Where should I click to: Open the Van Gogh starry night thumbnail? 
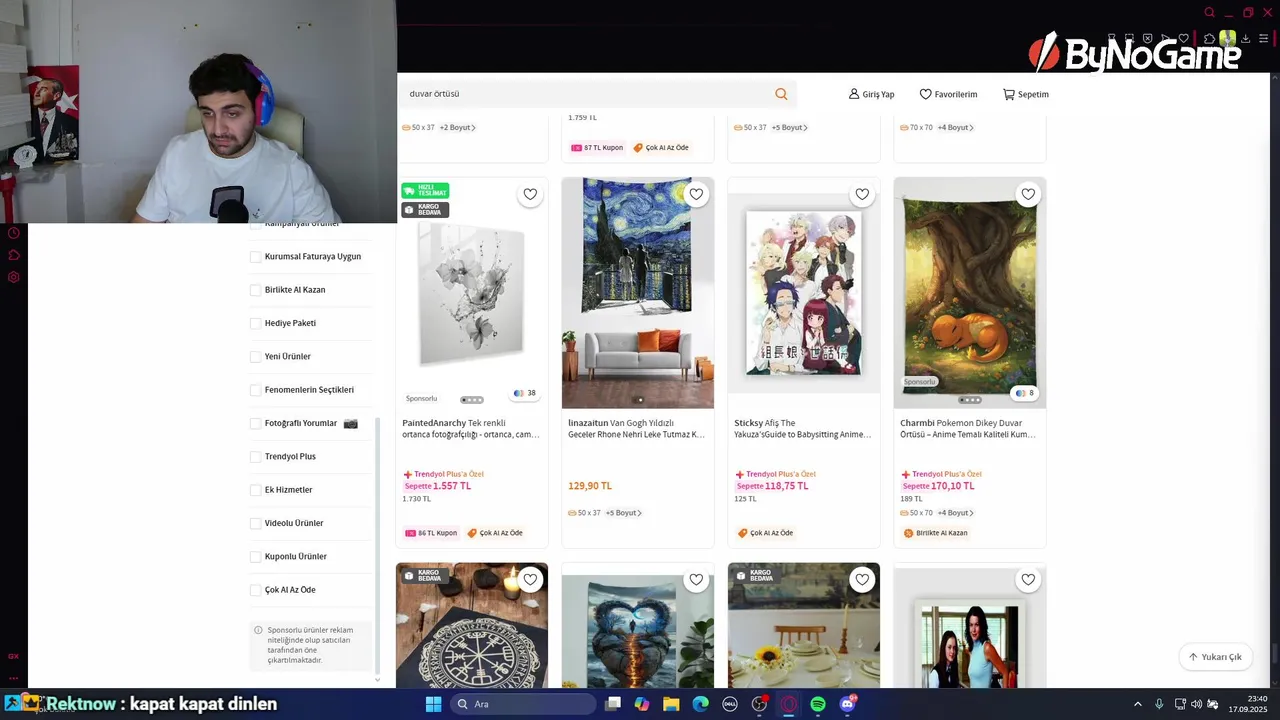coord(638,293)
